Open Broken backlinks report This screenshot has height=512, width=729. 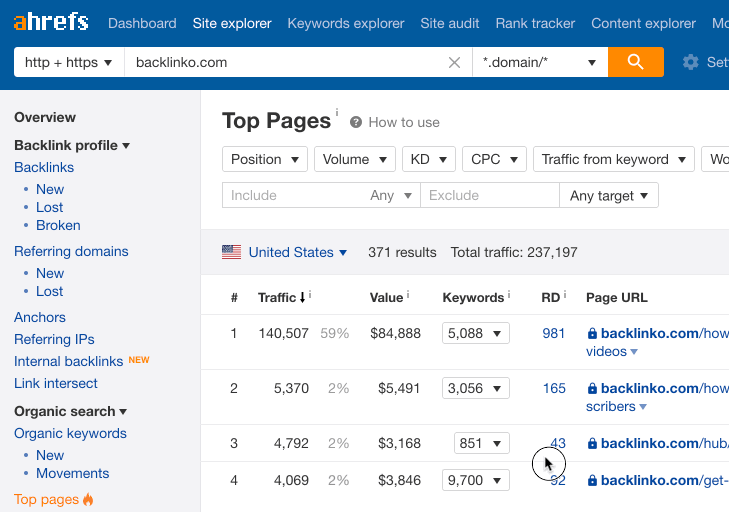point(58,225)
